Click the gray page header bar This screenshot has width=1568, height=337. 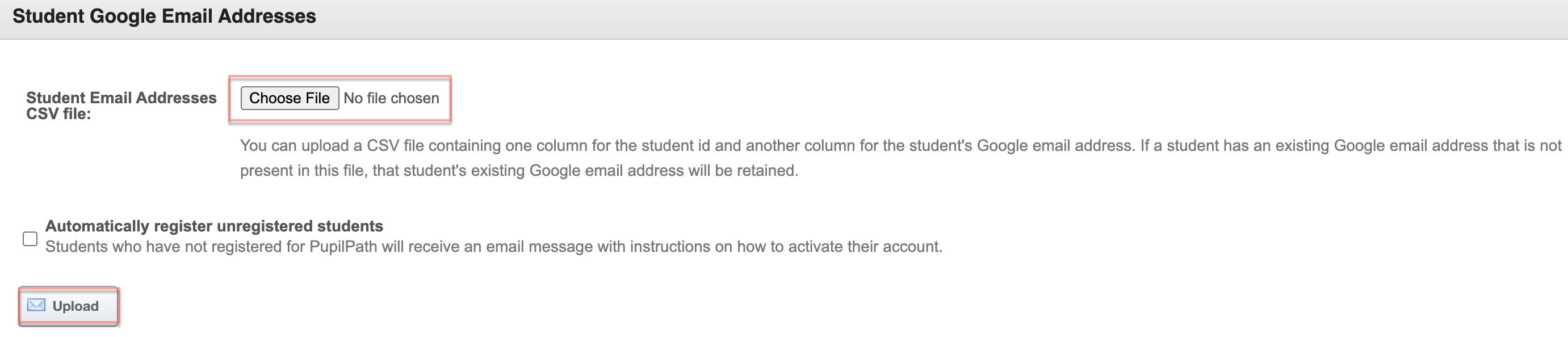(784, 19)
